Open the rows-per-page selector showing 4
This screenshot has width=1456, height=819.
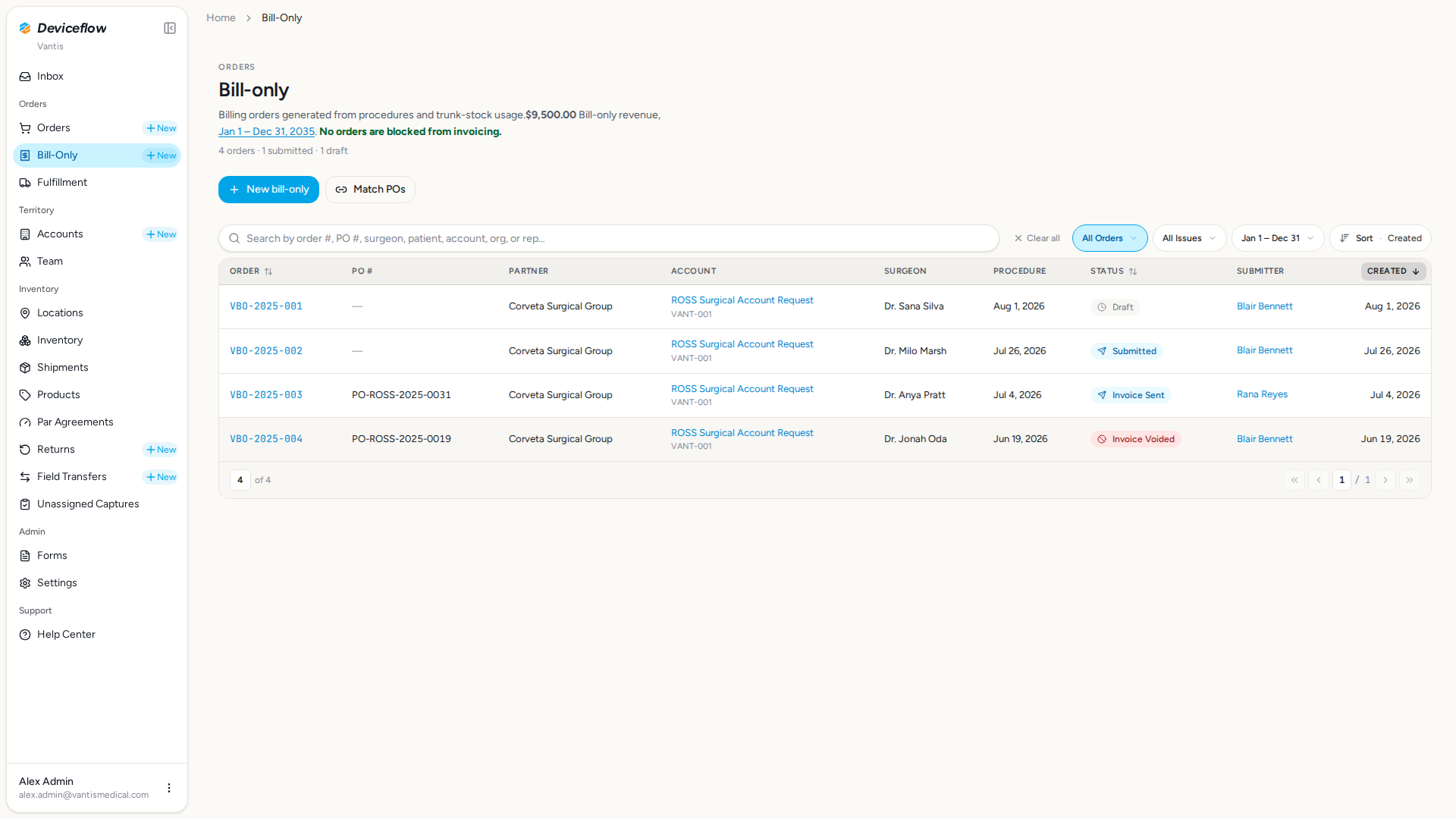click(240, 480)
